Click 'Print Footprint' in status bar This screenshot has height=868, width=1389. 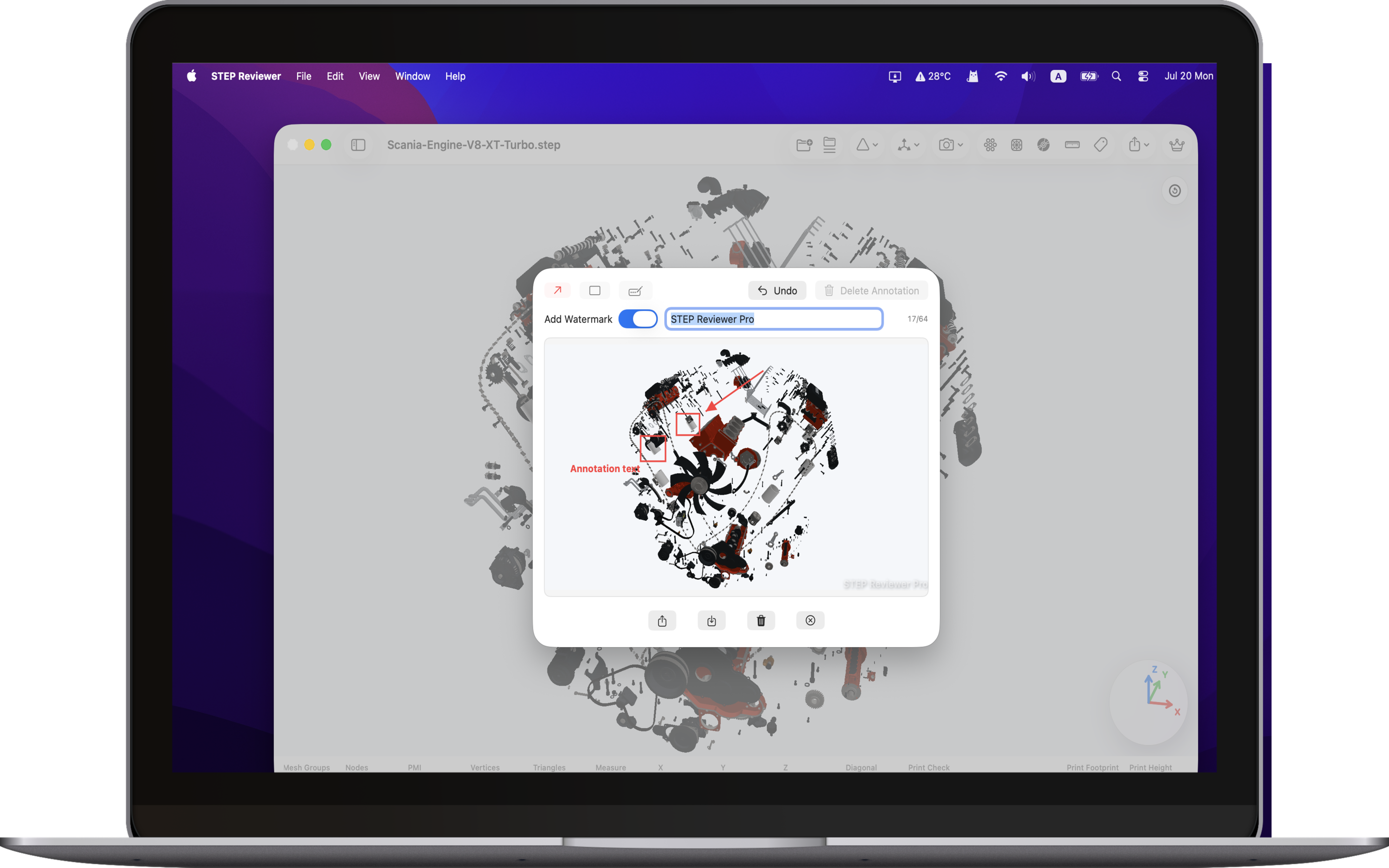point(1092,768)
